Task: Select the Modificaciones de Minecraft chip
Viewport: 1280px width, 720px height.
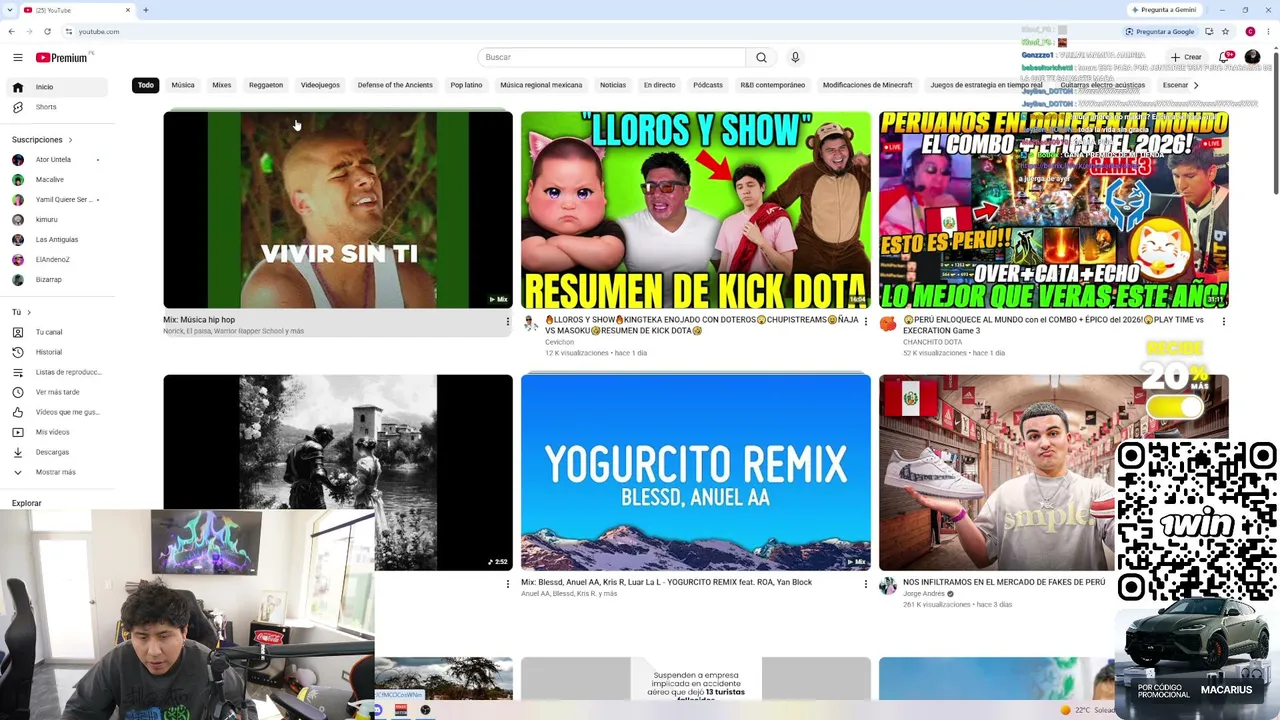Action: (868, 85)
